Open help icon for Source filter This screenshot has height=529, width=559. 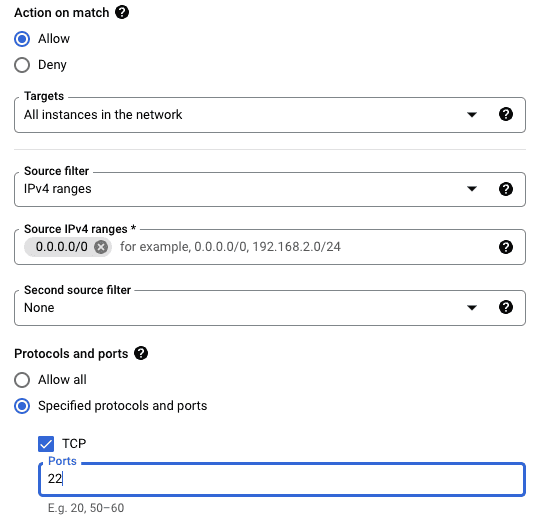pyautogui.click(x=506, y=189)
